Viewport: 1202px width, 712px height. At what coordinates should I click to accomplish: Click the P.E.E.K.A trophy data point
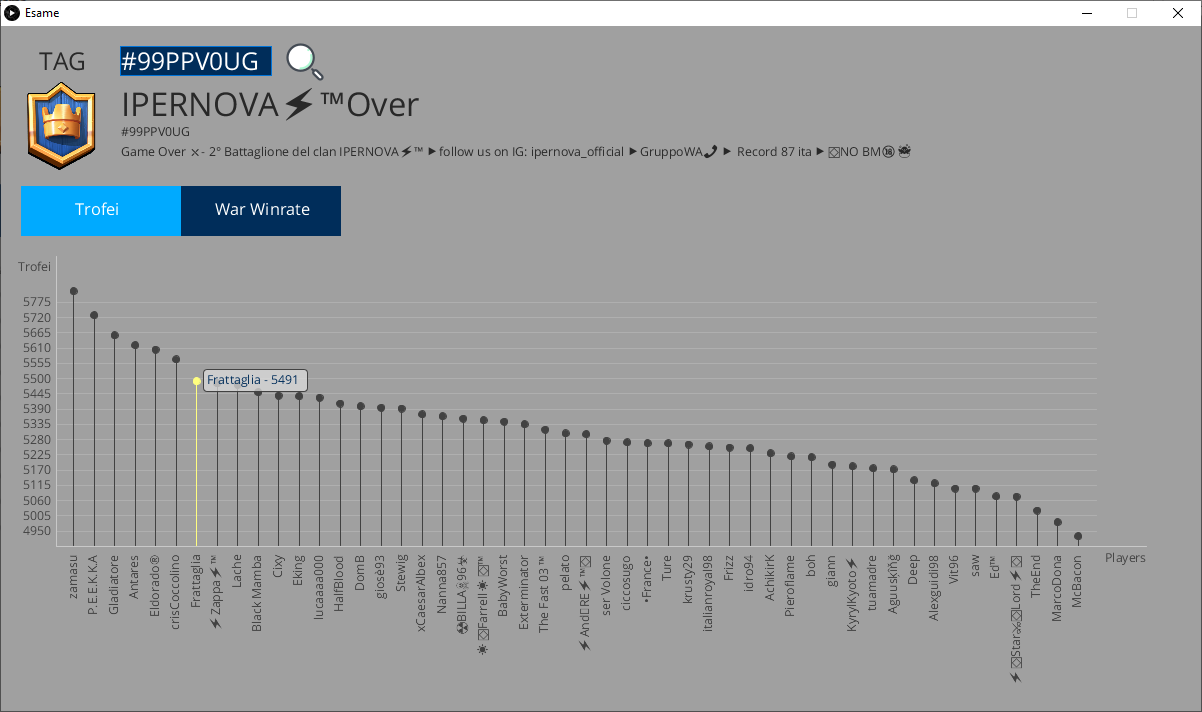tap(94, 315)
